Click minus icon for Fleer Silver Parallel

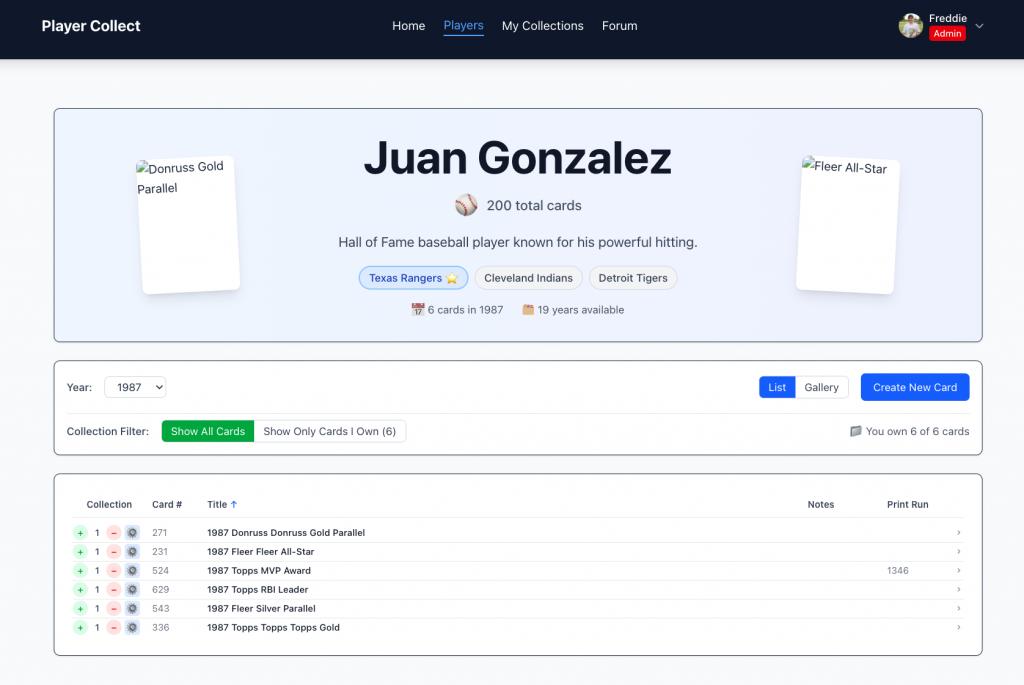pyautogui.click(x=114, y=609)
